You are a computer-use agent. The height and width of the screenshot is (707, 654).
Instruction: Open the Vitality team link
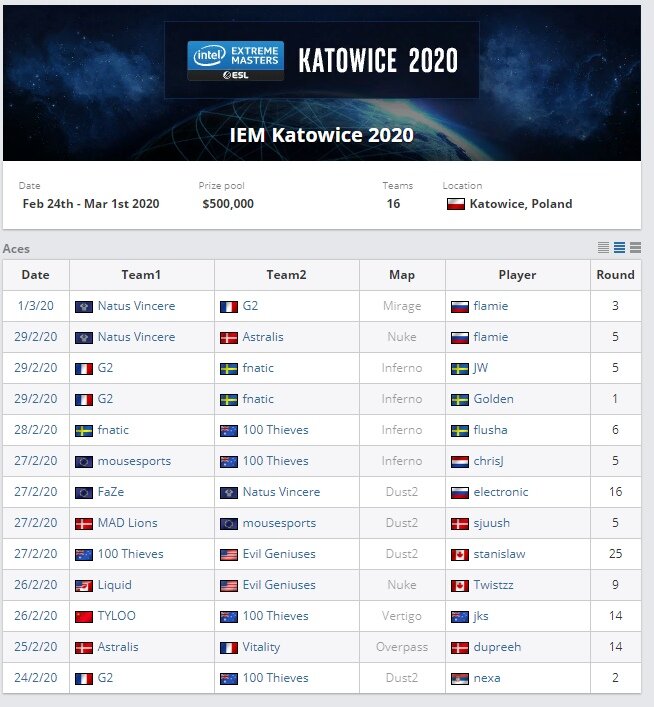[x=261, y=647]
